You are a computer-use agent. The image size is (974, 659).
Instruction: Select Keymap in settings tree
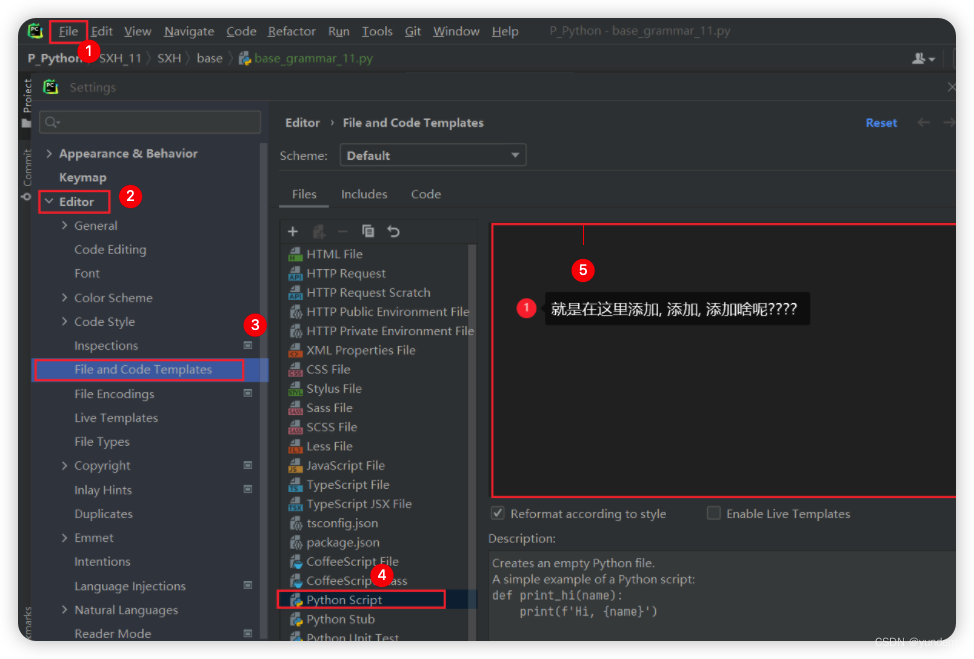click(83, 178)
